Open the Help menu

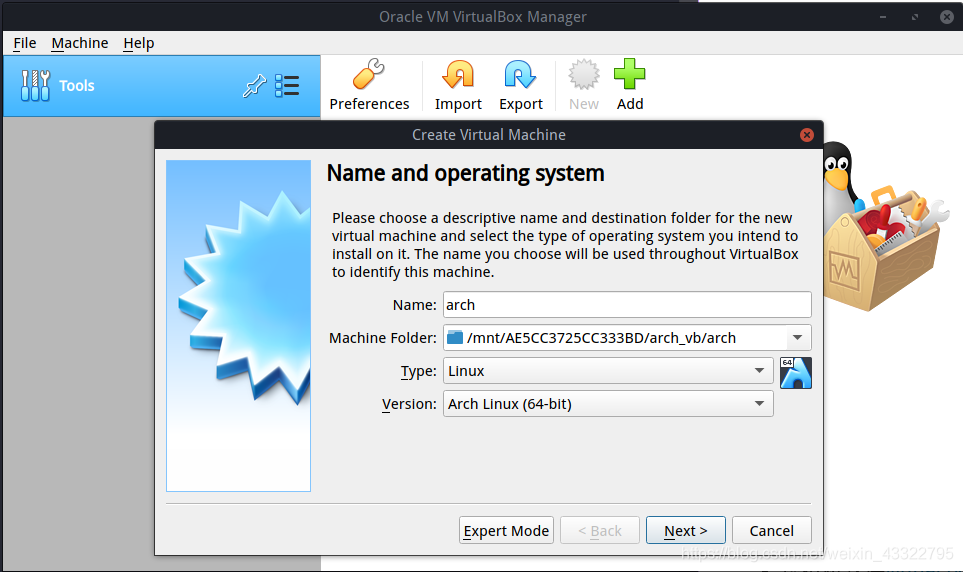139,43
